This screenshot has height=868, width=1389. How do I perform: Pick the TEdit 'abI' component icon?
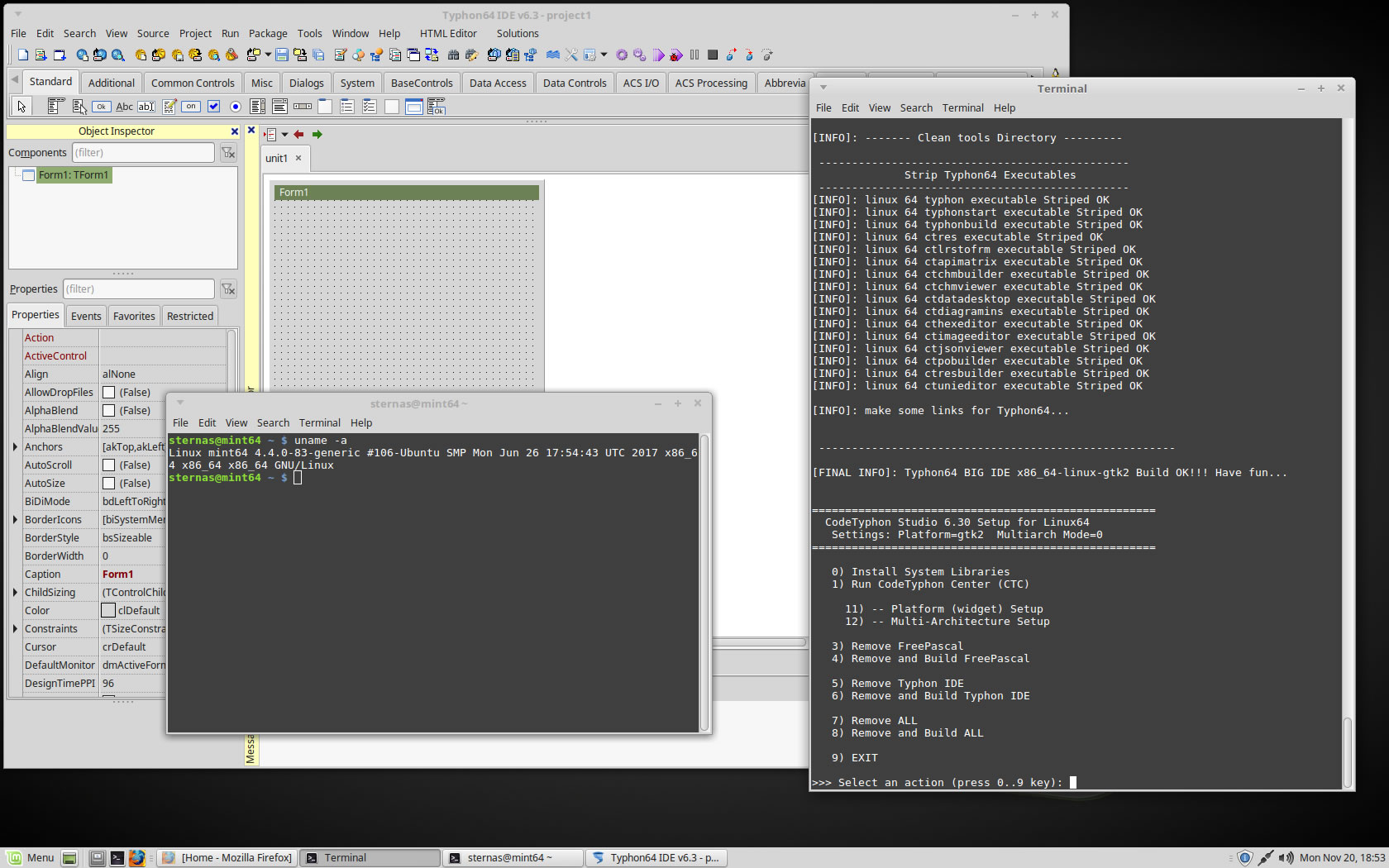pos(146,106)
